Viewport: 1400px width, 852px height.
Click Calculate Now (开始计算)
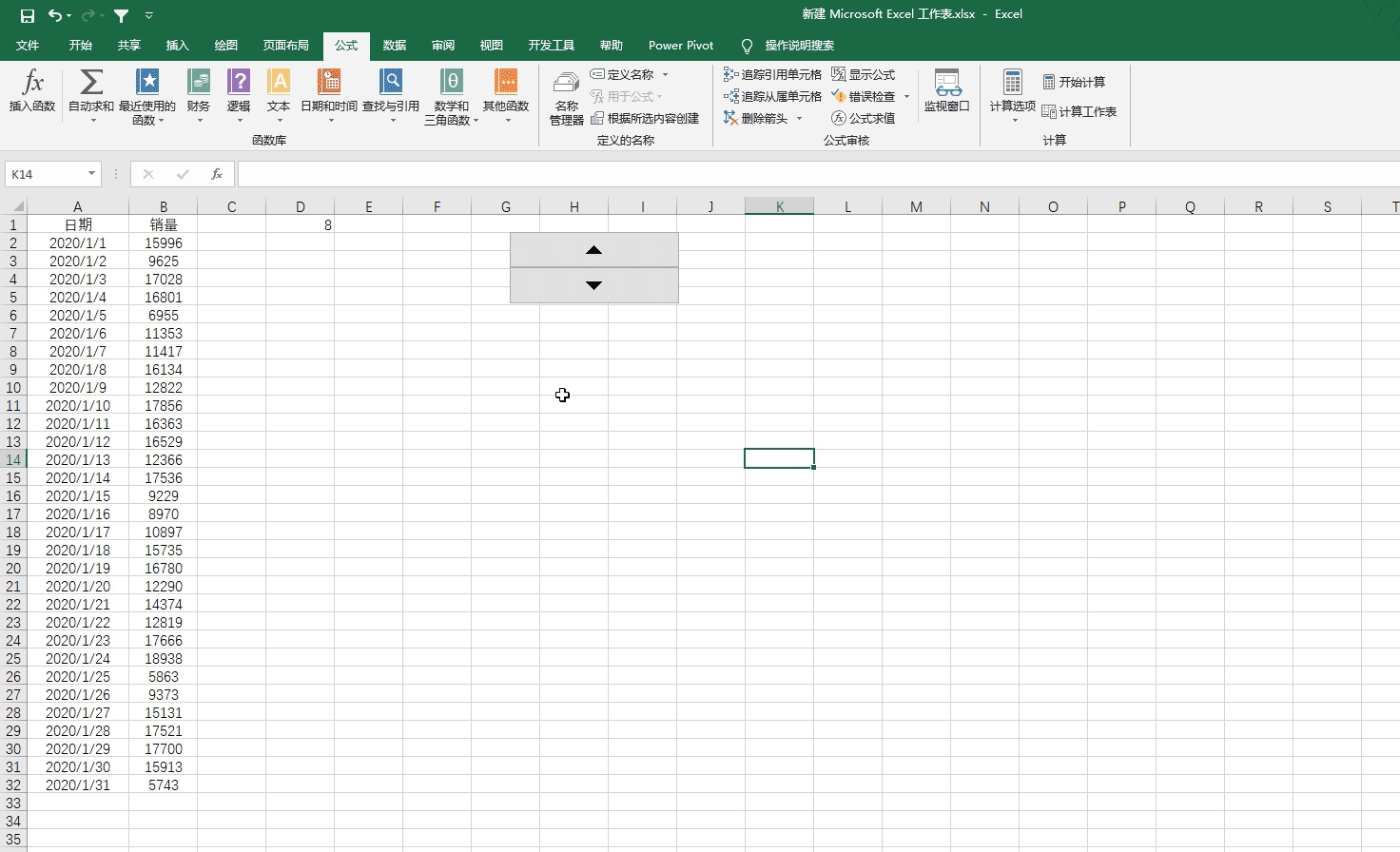pyautogui.click(x=1074, y=82)
